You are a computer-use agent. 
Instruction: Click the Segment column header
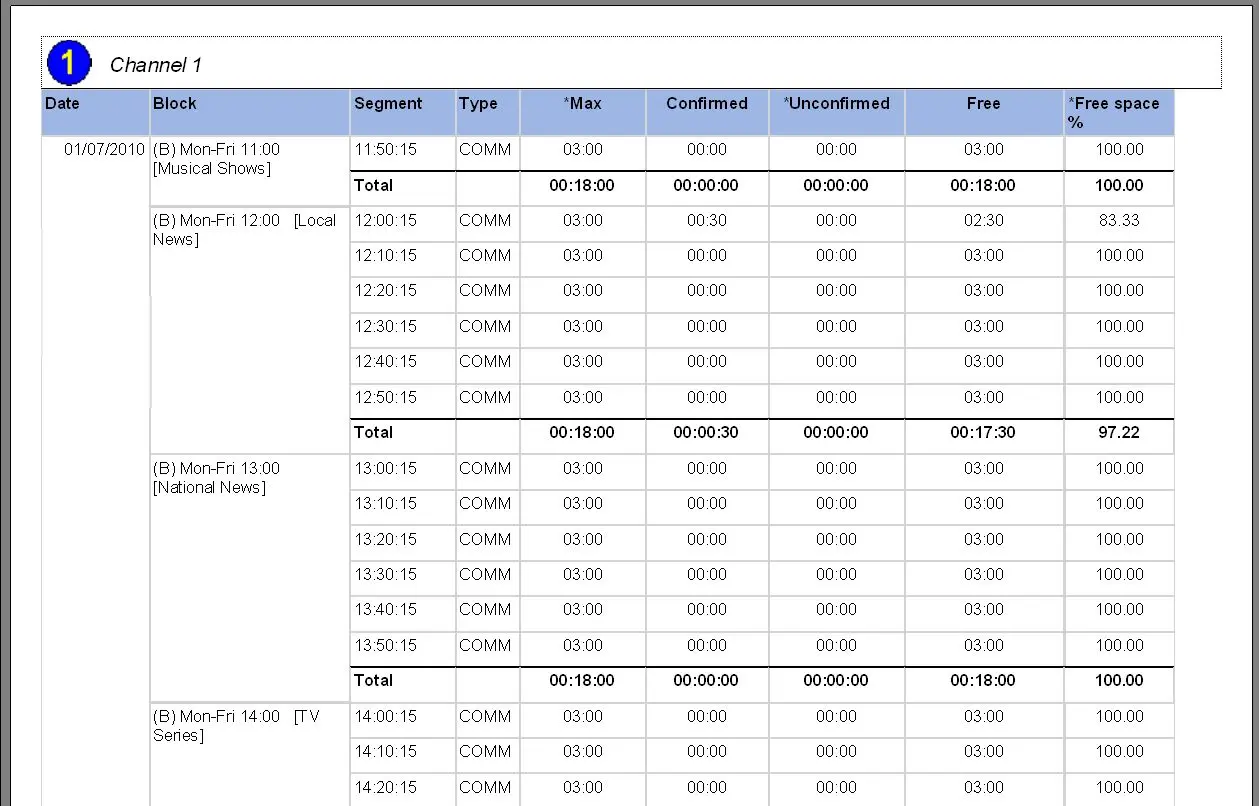click(388, 104)
